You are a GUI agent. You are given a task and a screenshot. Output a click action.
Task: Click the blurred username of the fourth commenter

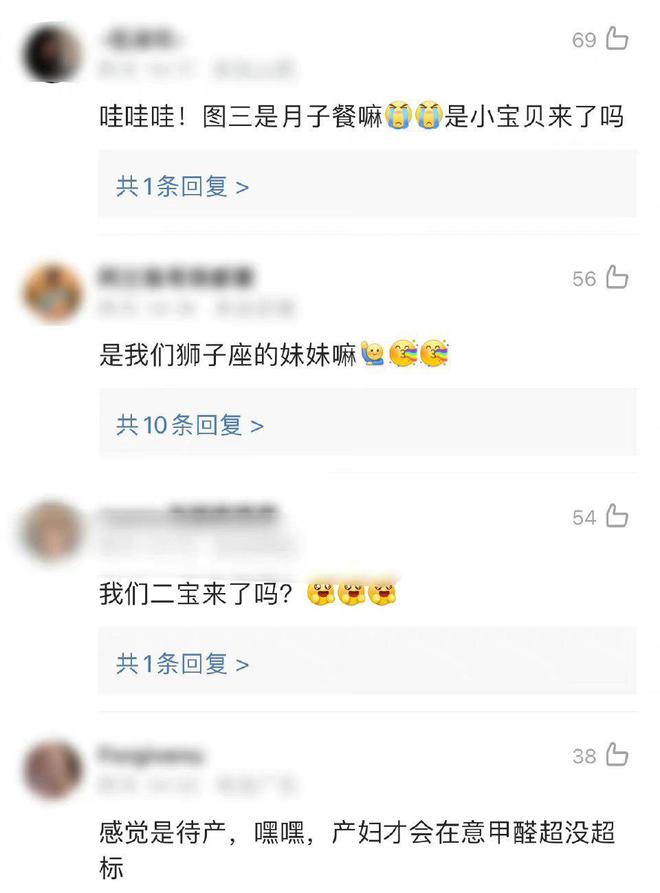(x=150, y=755)
